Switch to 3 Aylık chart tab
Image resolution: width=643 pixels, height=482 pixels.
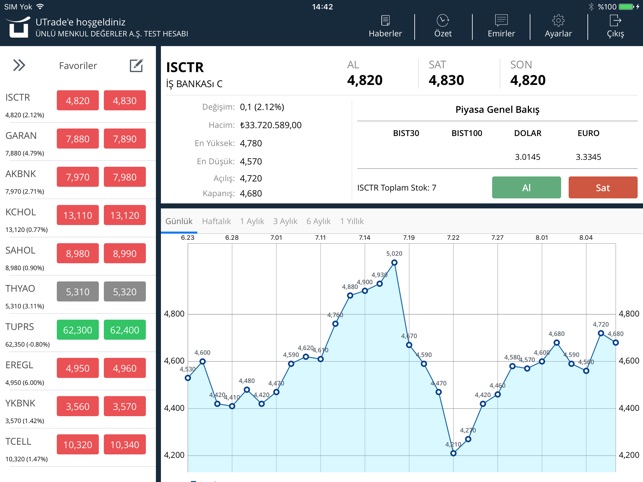coord(285,221)
